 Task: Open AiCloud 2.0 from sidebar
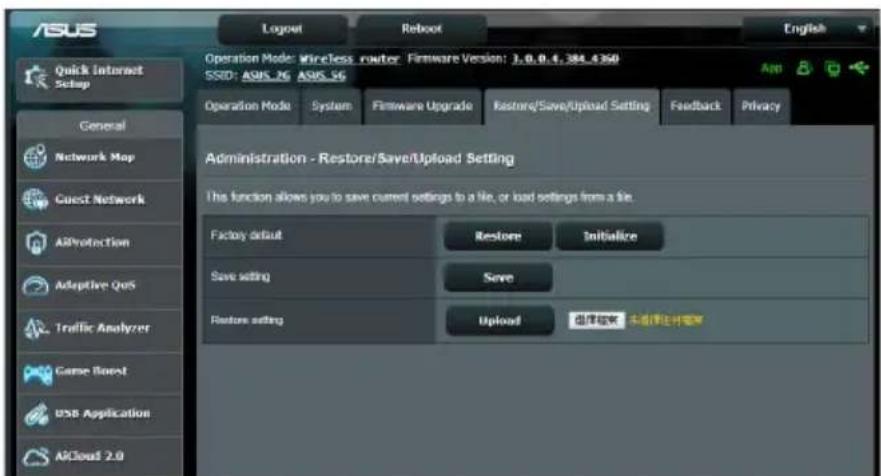pyautogui.click(x=100, y=457)
